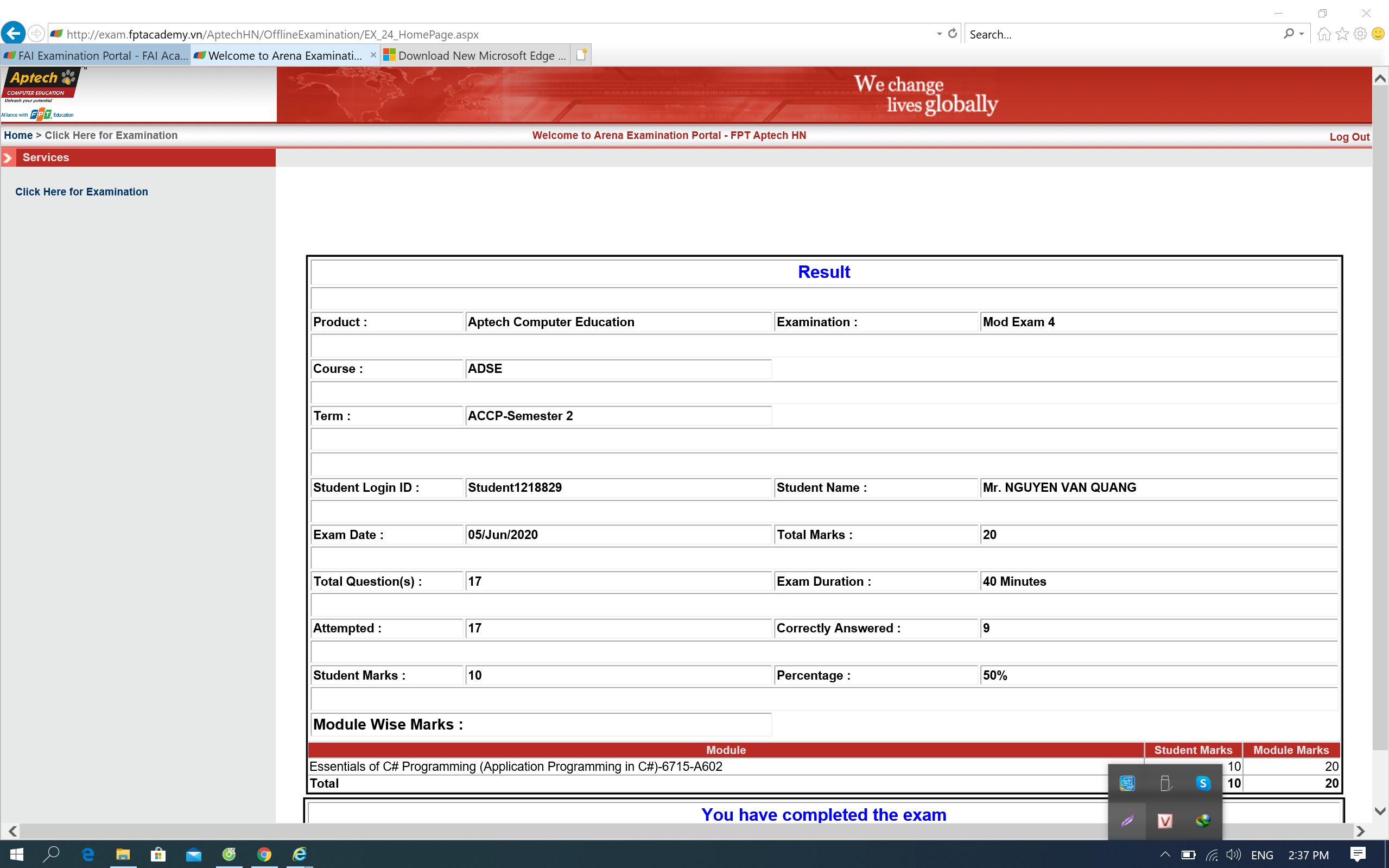Screen dimensions: 1389x868
Task: Click You have completed the exam text
Action: [x=823, y=815]
